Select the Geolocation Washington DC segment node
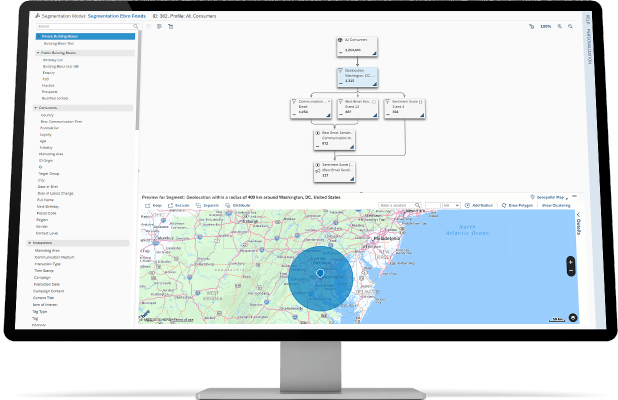618x400 pixels. tap(357, 77)
